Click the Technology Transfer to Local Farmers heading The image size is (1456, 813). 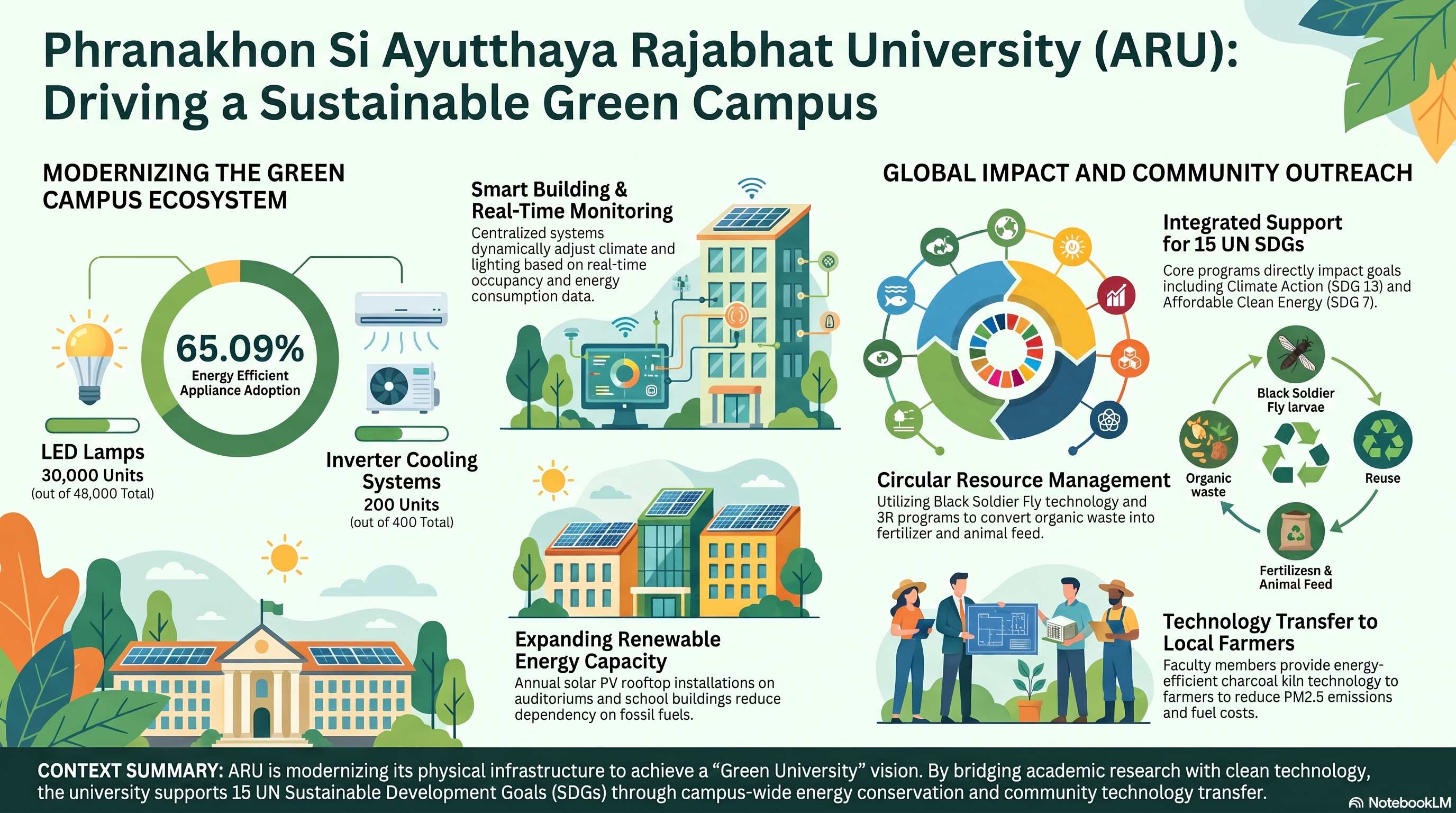tap(1270, 632)
